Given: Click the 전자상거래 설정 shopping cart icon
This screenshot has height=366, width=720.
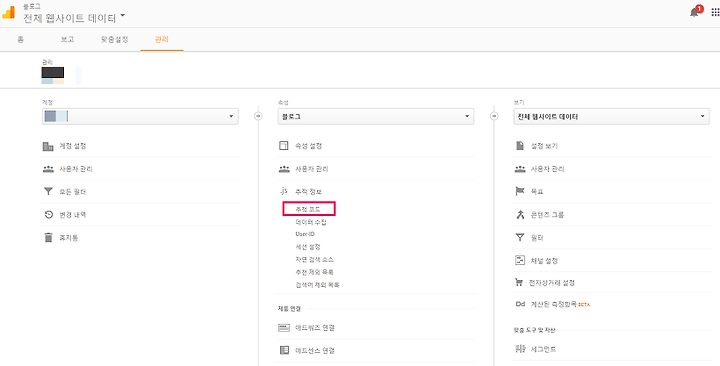Looking at the screenshot, I should click(519, 282).
